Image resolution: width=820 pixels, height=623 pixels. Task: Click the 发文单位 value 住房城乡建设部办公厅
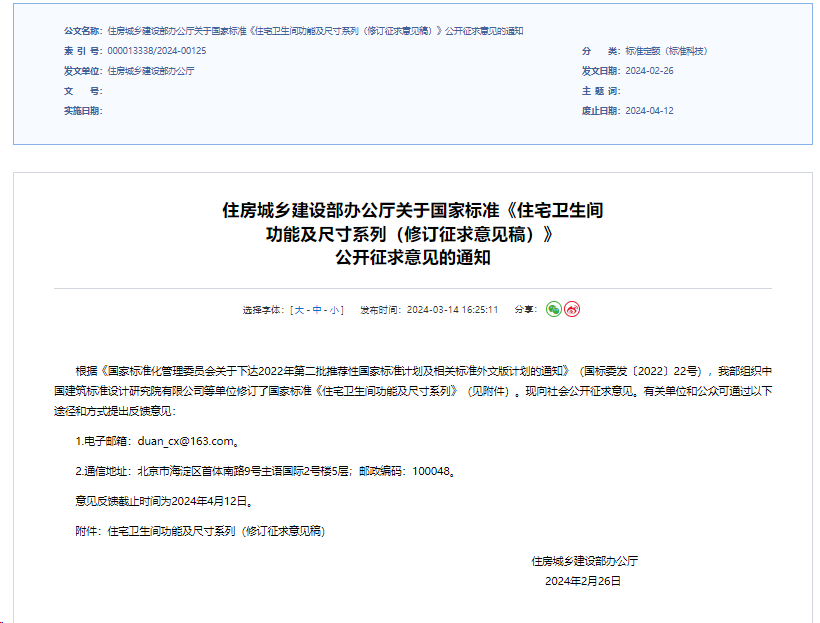[x=151, y=71]
